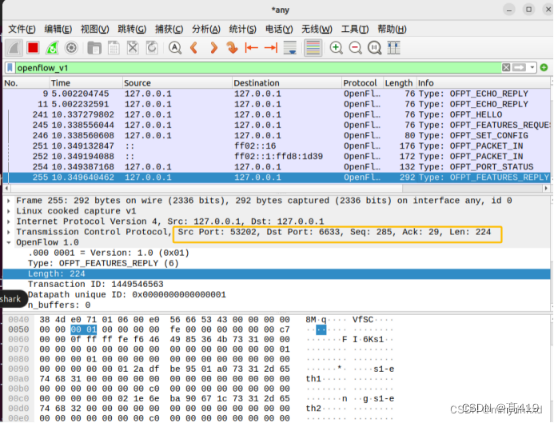Restart the current capture
The width and height of the screenshot is (554, 423).
click(x=52, y=48)
